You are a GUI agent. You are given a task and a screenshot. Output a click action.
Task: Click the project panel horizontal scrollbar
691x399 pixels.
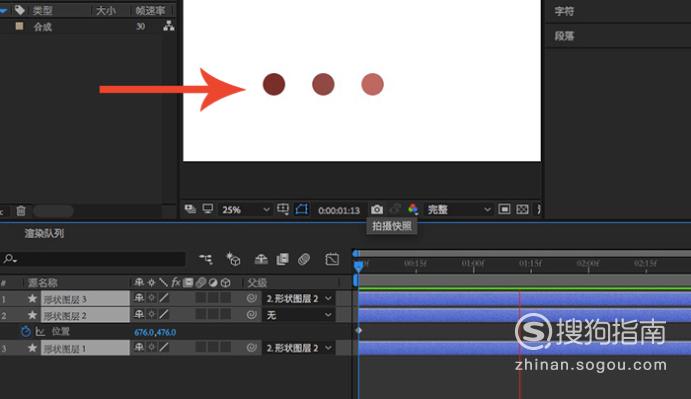tap(53, 211)
